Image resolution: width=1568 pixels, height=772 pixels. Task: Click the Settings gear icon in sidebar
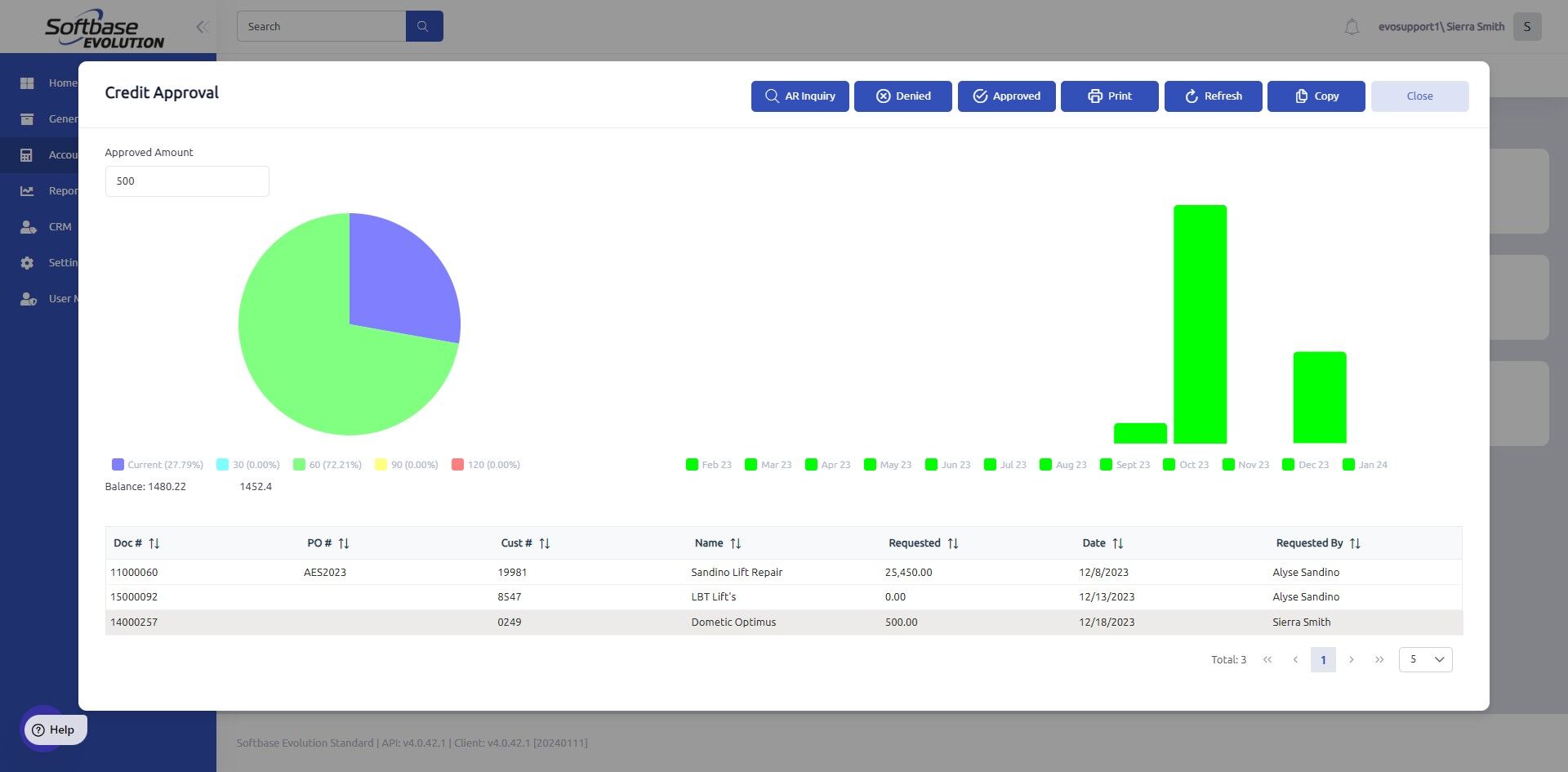pyautogui.click(x=27, y=262)
